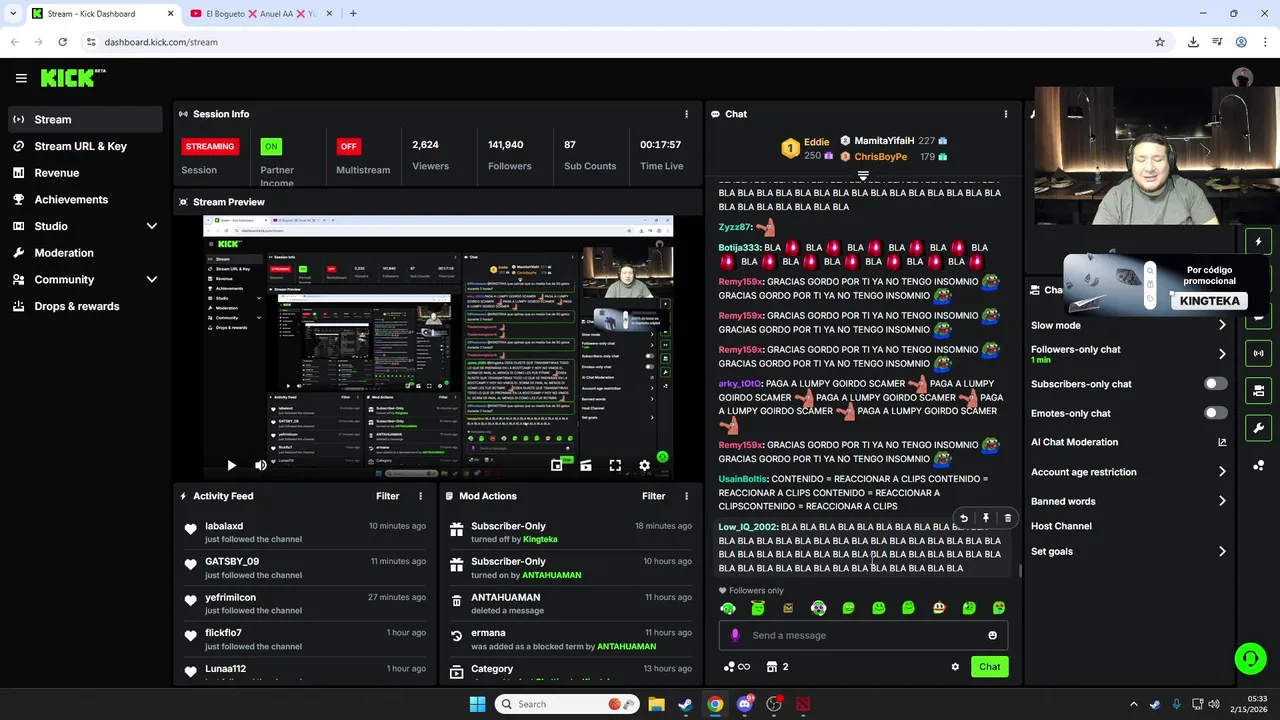Toggle Emotes-only chat switch

click(1215, 413)
